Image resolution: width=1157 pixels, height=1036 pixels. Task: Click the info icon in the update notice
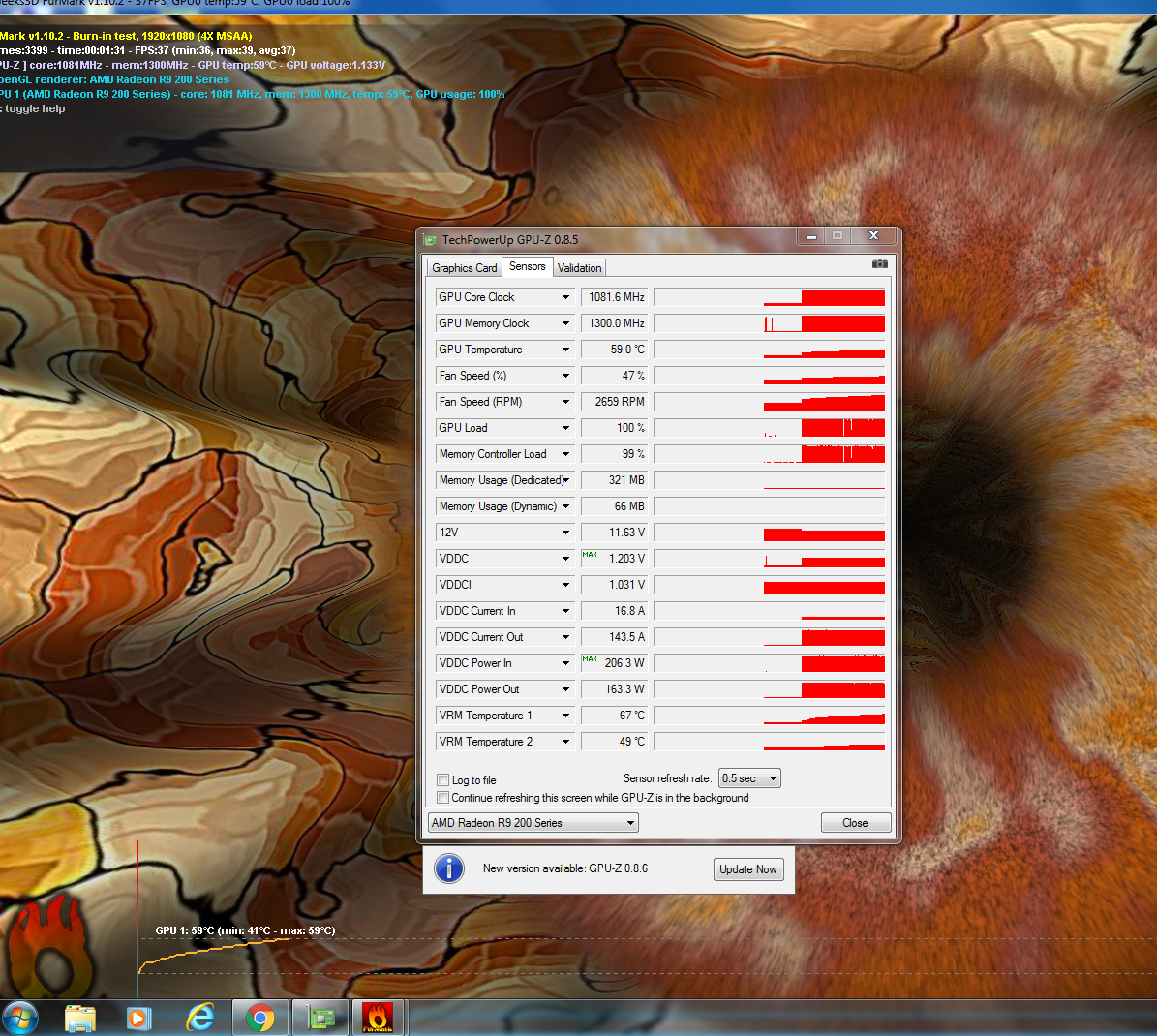[x=449, y=868]
